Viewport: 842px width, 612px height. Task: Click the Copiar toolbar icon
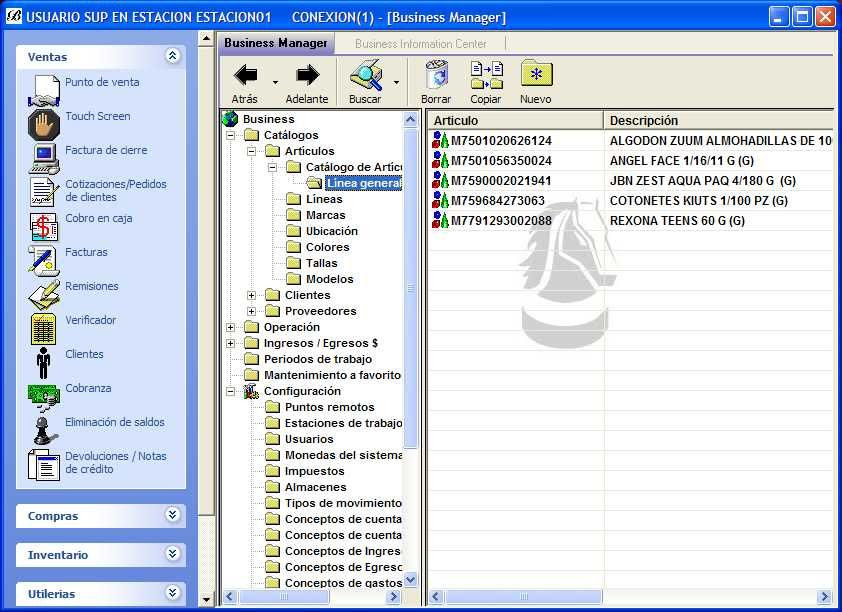pos(487,75)
